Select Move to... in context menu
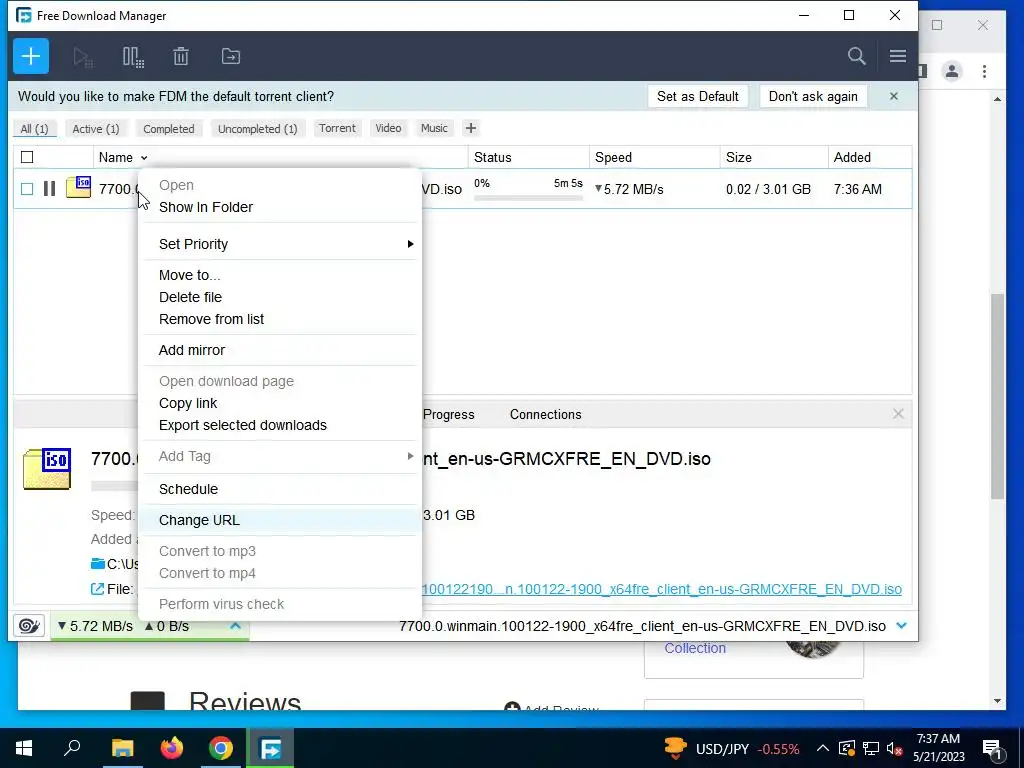Image resolution: width=1024 pixels, height=768 pixels. point(280,275)
